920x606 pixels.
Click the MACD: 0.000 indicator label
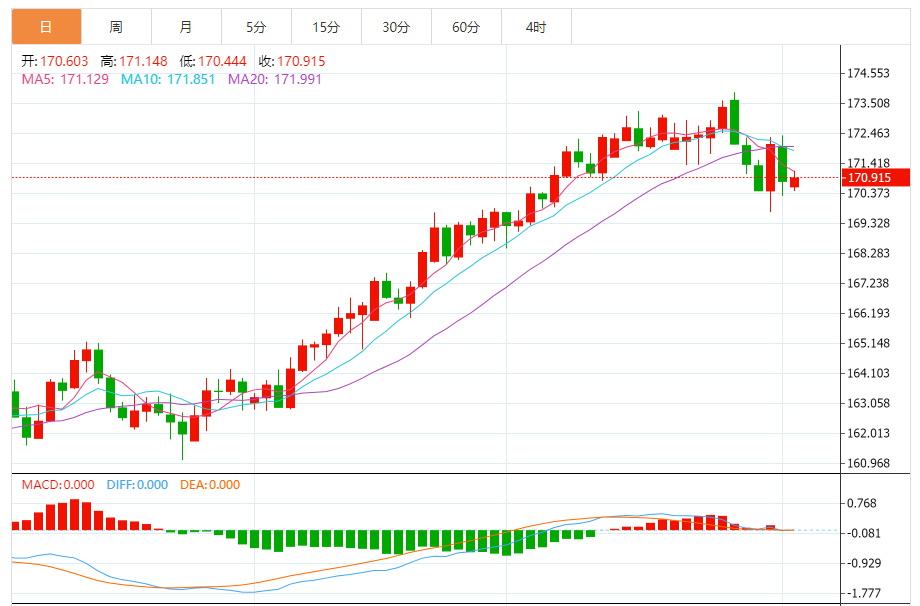pyautogui.click(x=58, y=485)
